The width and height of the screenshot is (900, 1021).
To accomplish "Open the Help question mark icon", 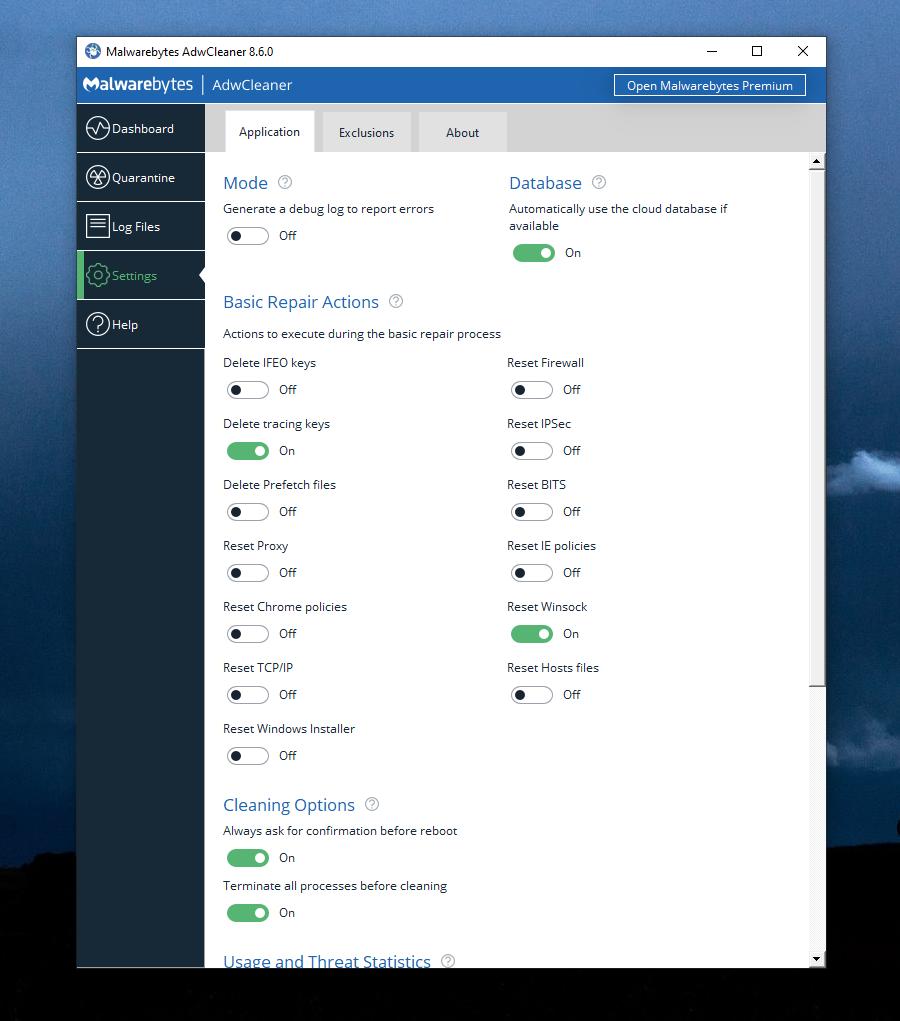I will pos(98,324).
